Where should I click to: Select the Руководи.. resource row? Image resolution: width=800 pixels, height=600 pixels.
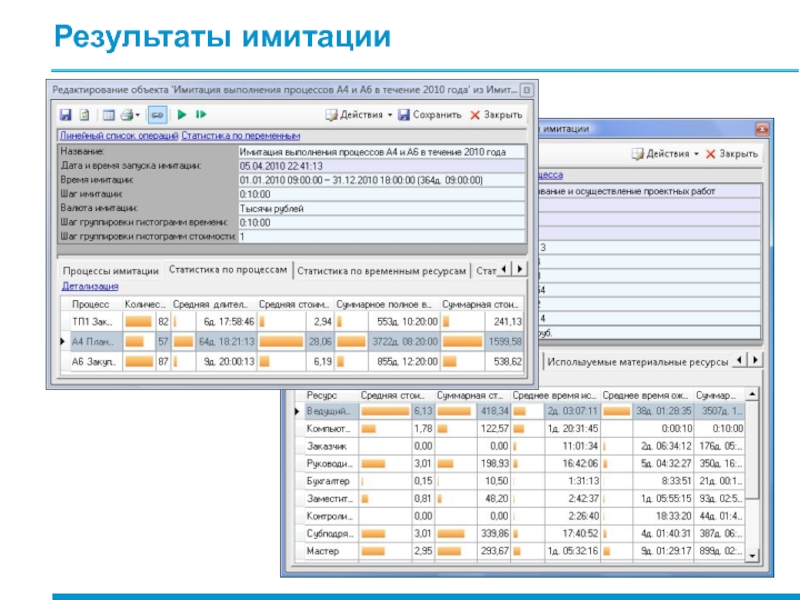tap(520, 464)
